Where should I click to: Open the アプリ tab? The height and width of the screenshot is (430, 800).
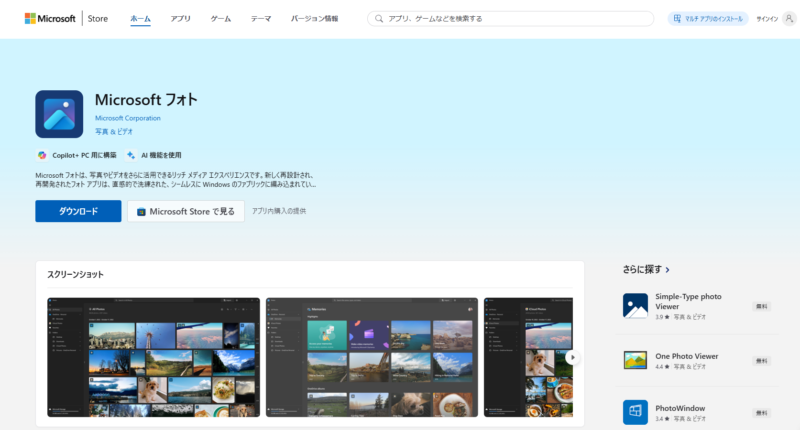click(181, 18)
